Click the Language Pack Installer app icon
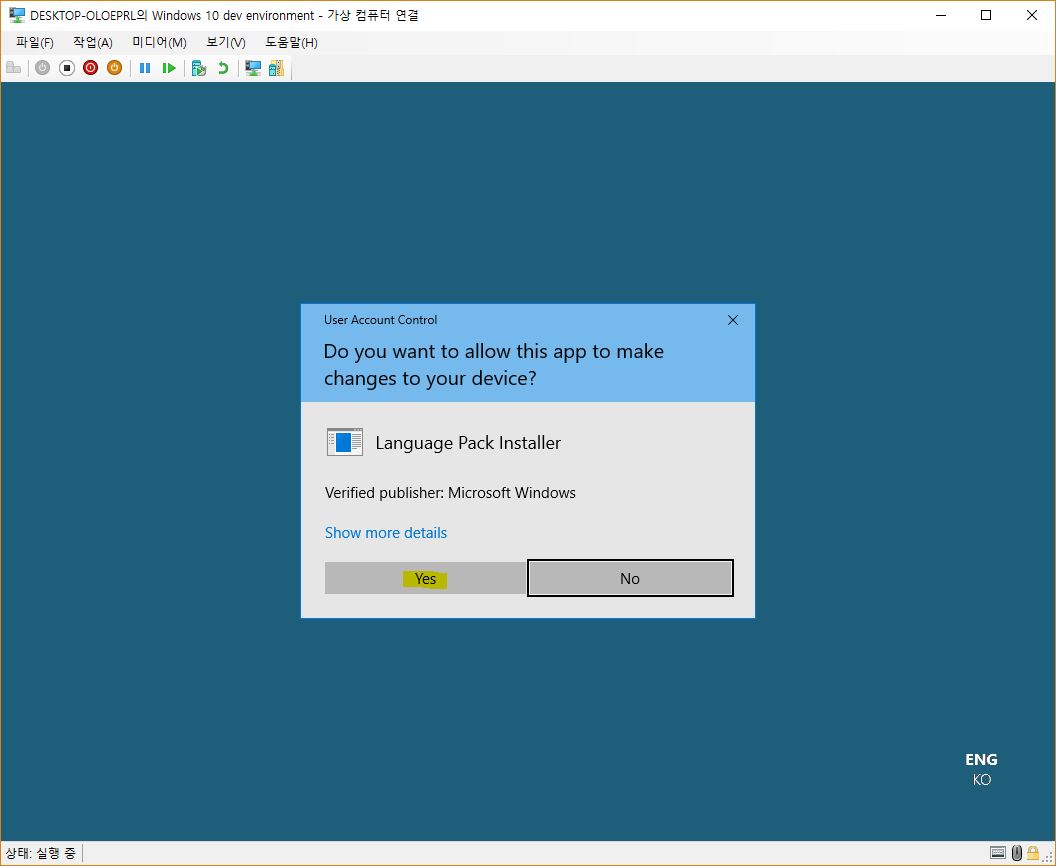The image size is (1056, 866). click(345, 442)
